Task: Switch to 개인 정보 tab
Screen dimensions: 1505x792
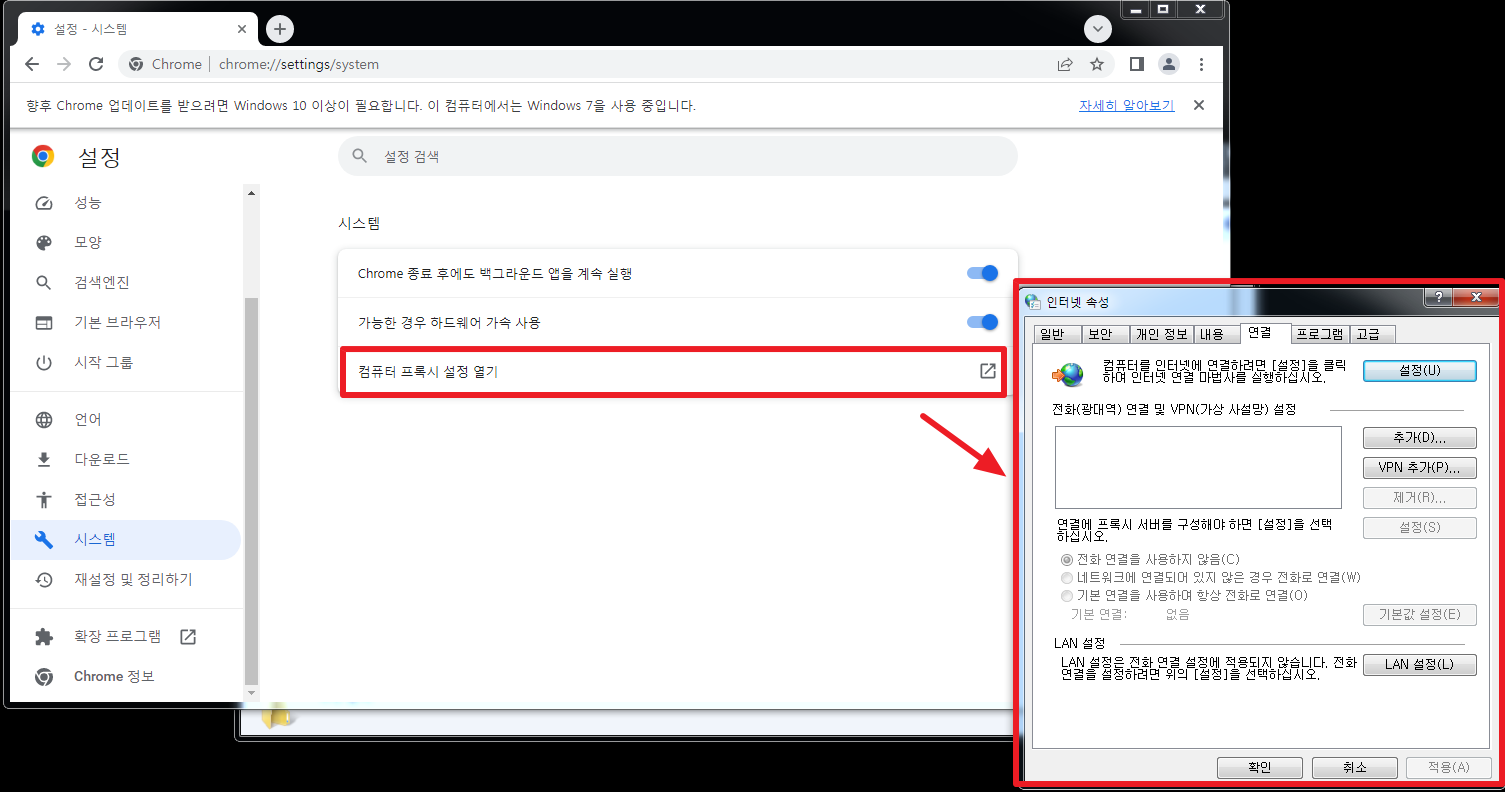Action: coord(1162,334)
